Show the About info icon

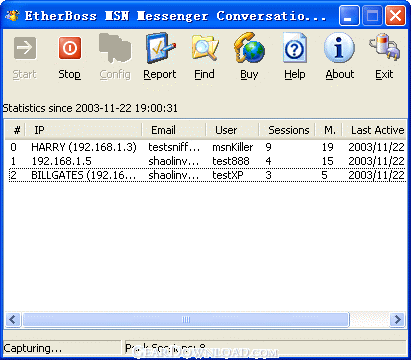pyautogui.click(x=339, y=48)
